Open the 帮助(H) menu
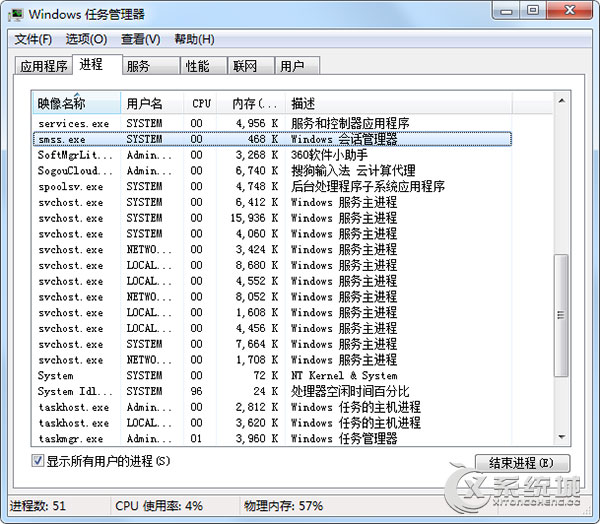This screenshot has width=600, height=524. [194, 39]
